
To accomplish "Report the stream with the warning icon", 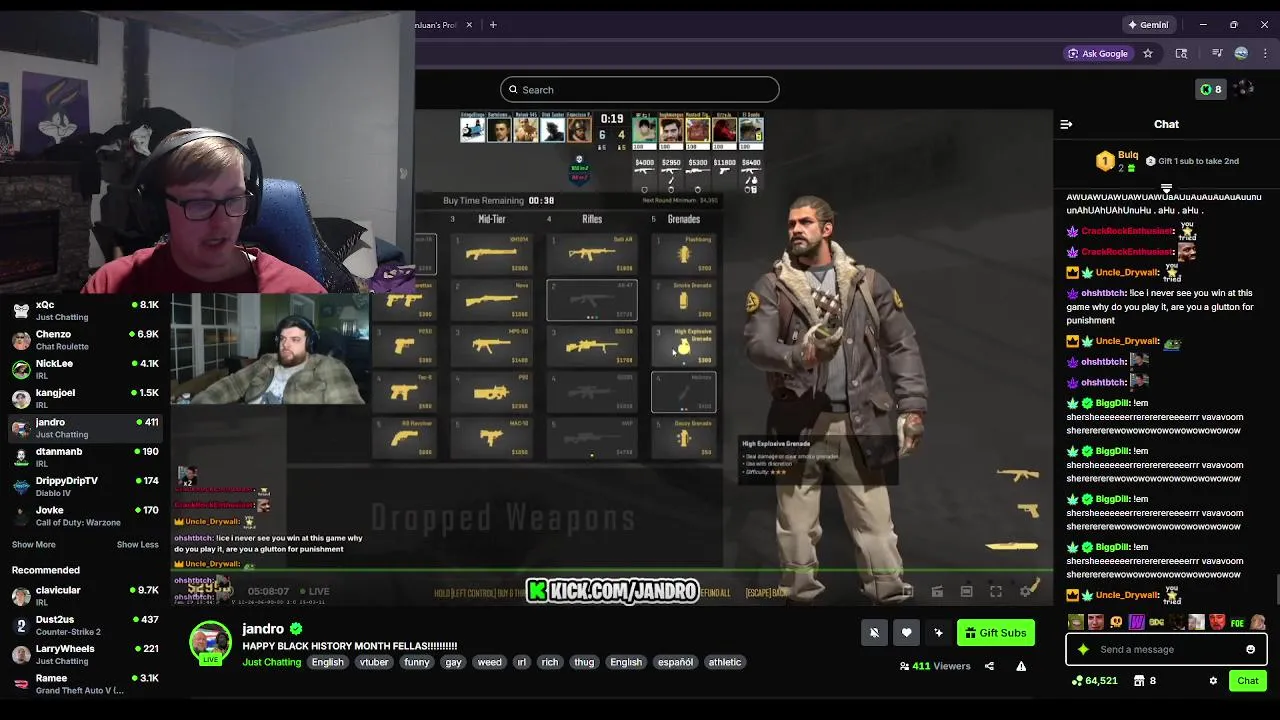I will [1021, 666].
